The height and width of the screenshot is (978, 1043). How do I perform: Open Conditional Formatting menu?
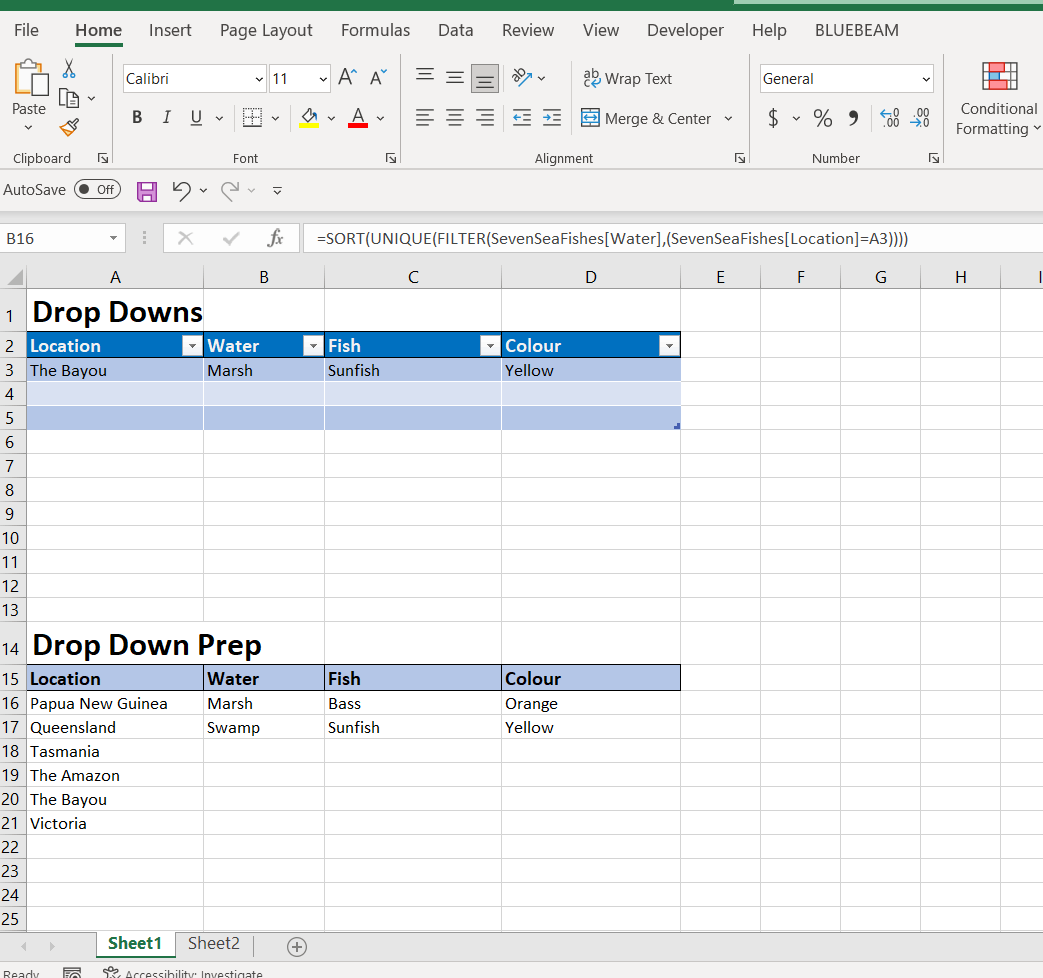tap(998, 99)
